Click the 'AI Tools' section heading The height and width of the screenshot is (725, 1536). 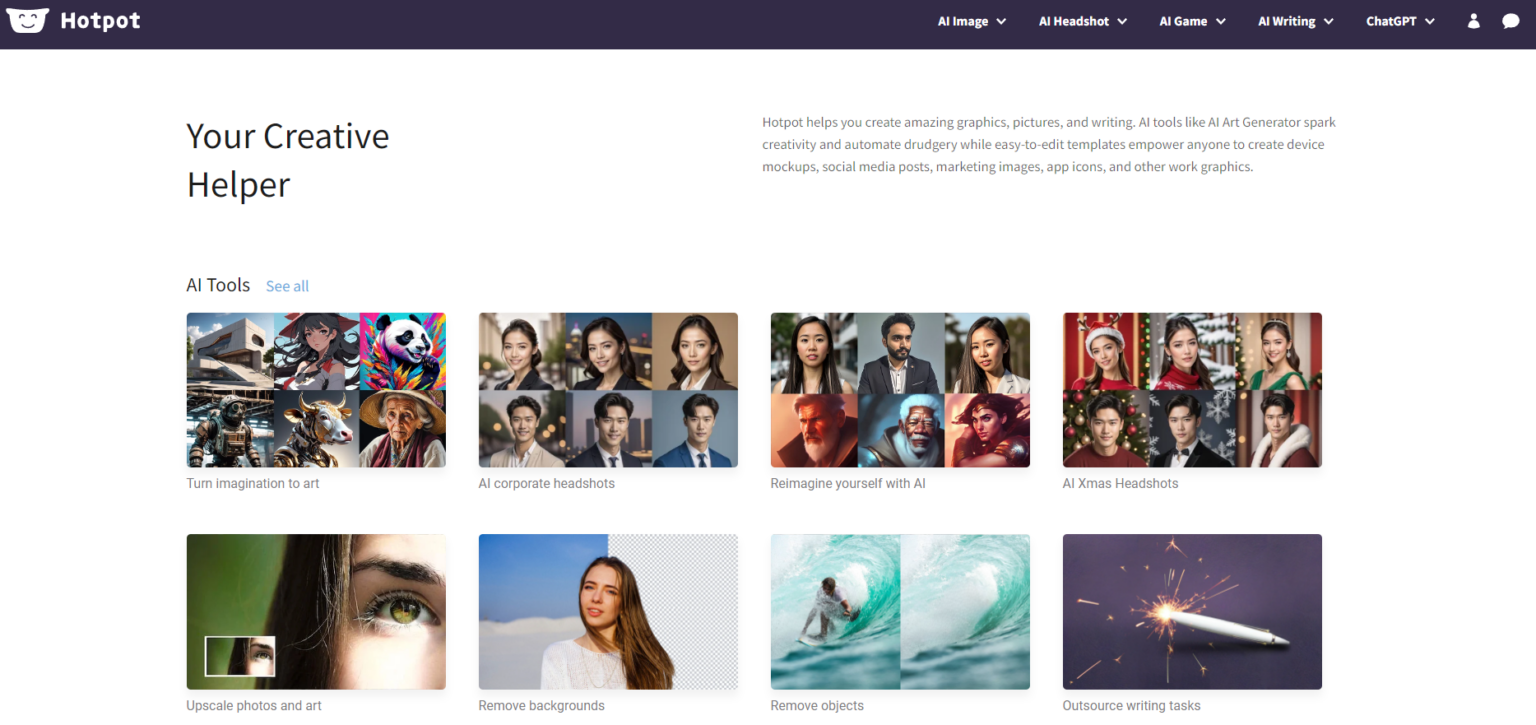pos(218,285)
